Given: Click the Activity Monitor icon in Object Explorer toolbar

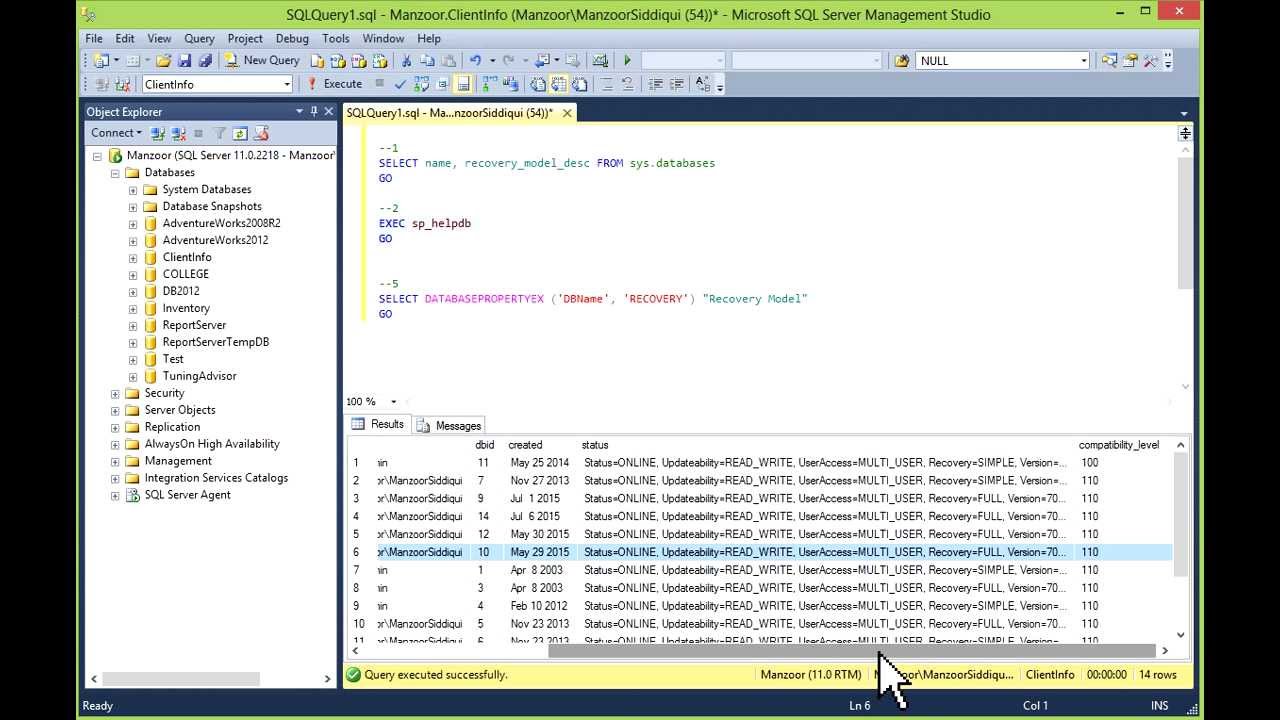Looking at the screenshot, I should coord(262,133).
